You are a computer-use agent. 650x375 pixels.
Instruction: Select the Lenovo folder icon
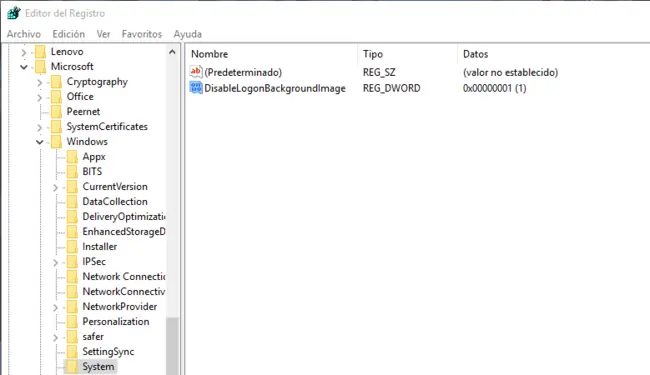click(41, 52)
